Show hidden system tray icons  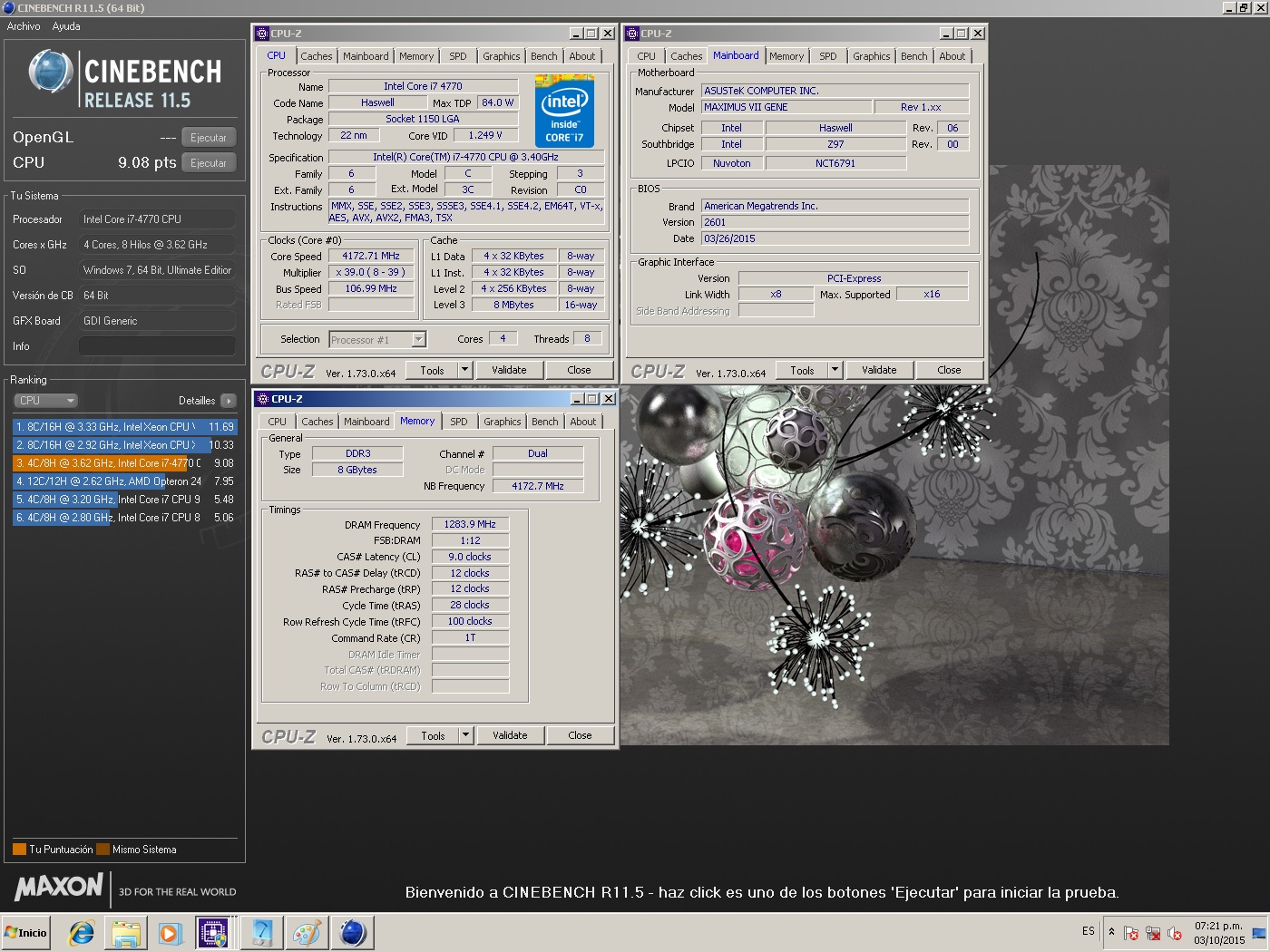tap(1111, 932)
